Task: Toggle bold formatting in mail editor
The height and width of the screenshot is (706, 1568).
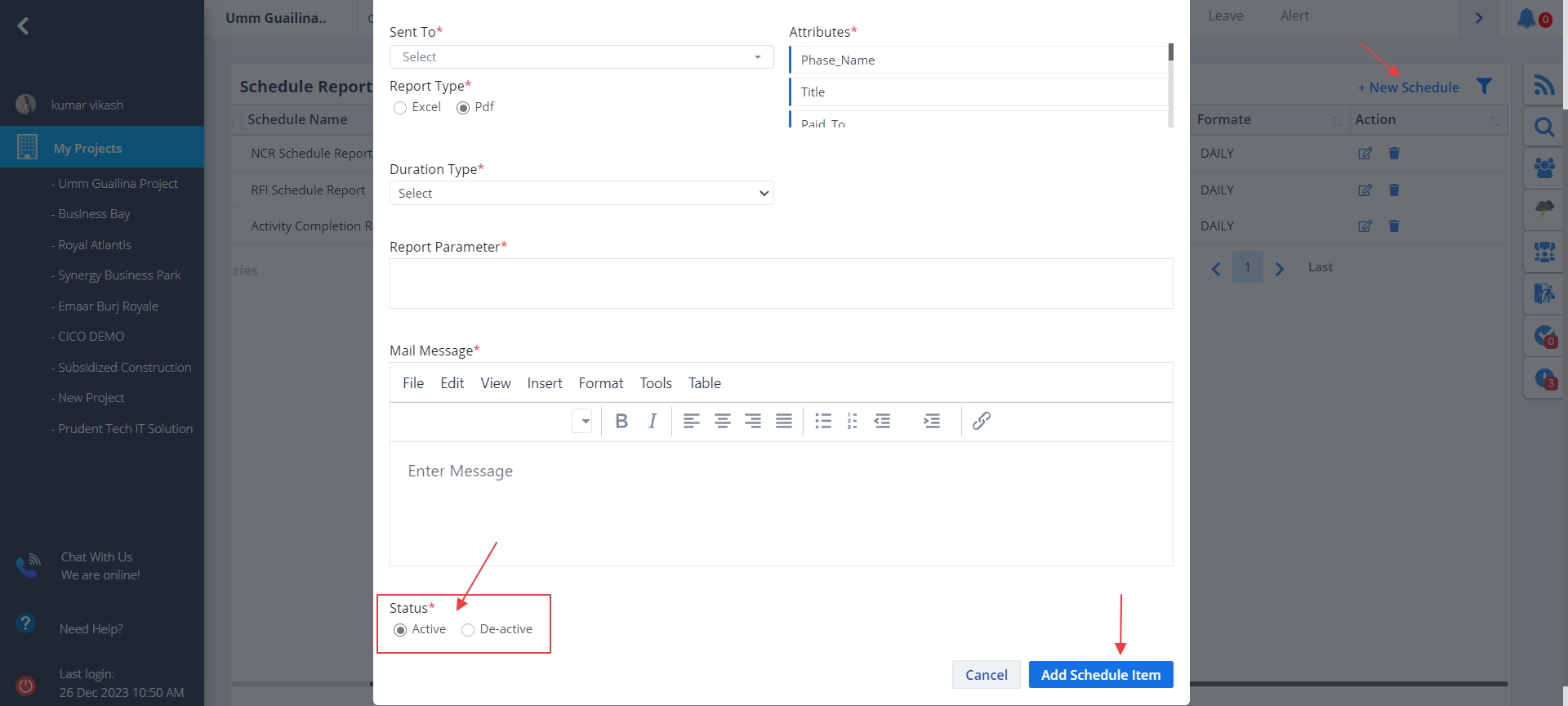Action: point(621,421)
